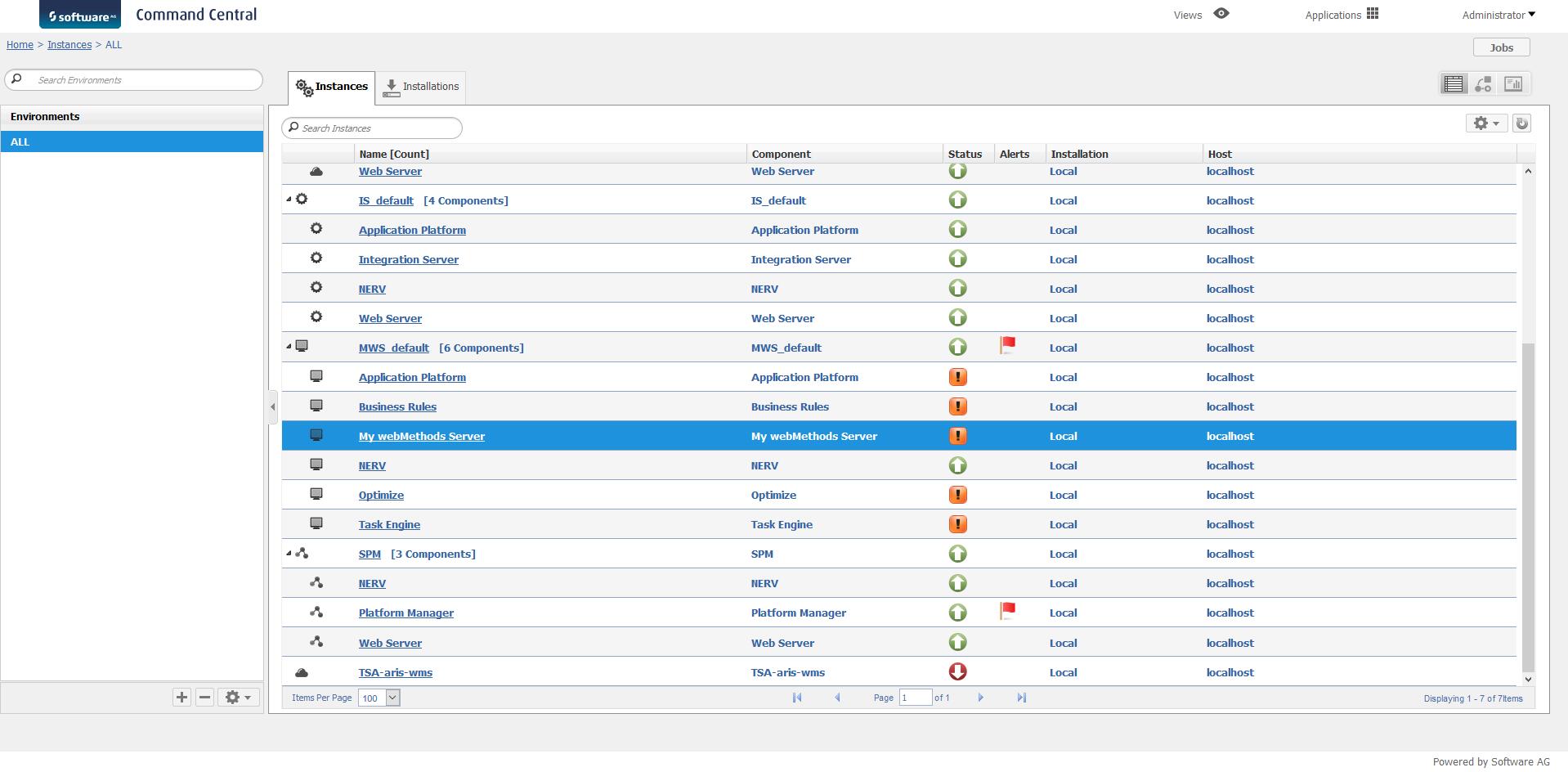The image size is (1568, 772).
Task: Click the localhost host for Task Engine row
Action: pos(1230,524)
